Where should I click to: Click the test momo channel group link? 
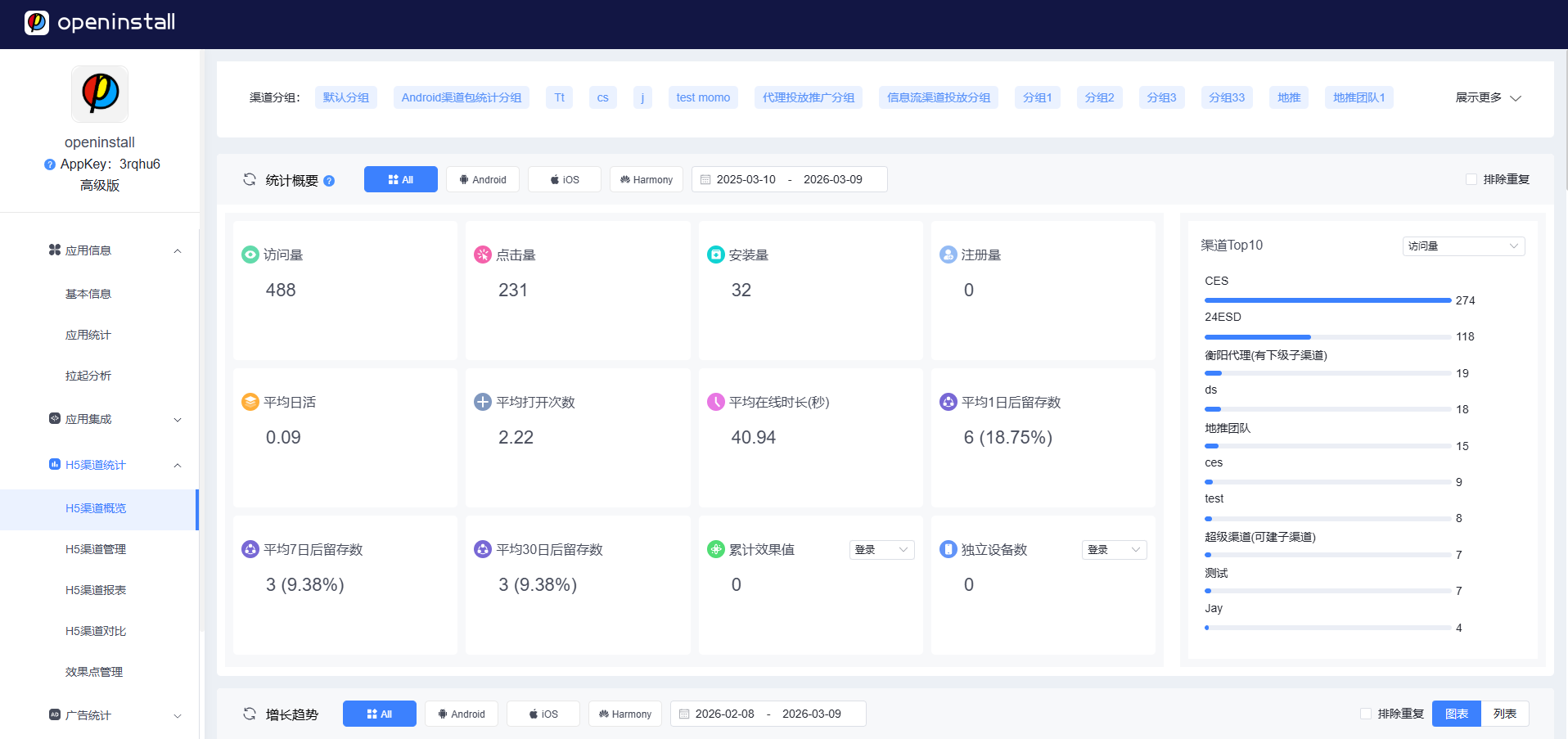[702, 97]
